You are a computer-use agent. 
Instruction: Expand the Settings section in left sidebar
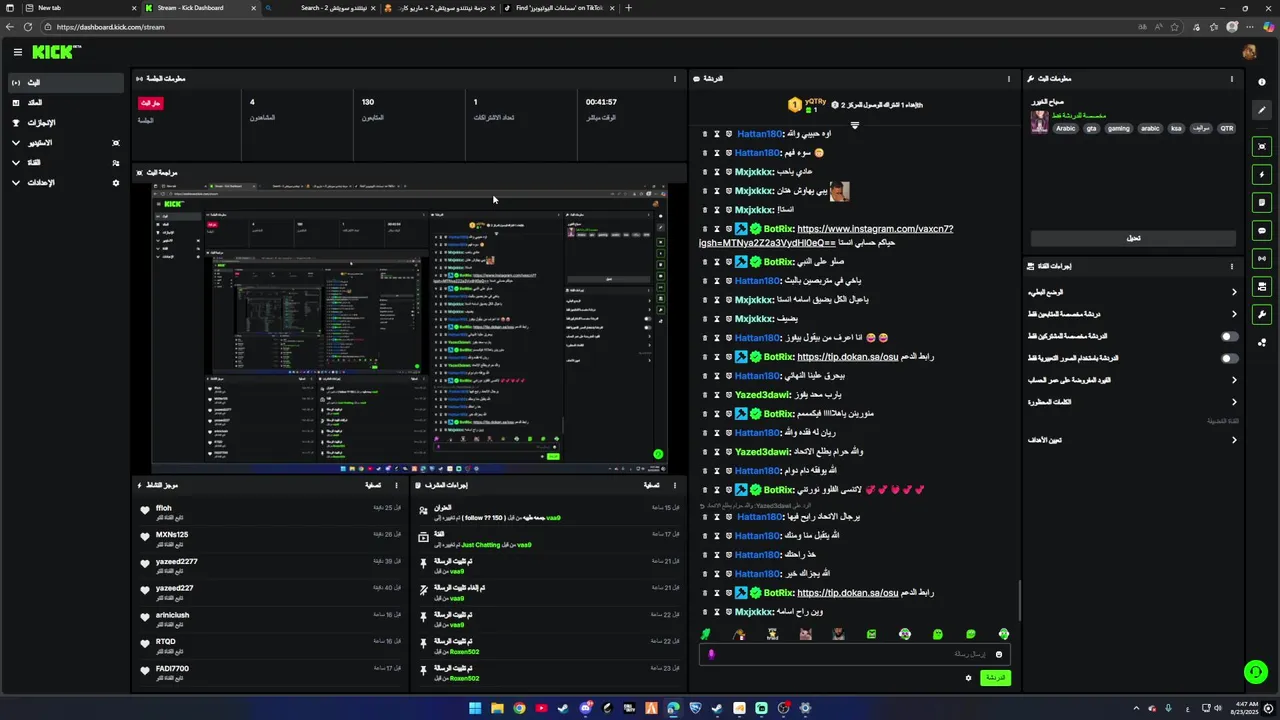[x=66, y=183]
